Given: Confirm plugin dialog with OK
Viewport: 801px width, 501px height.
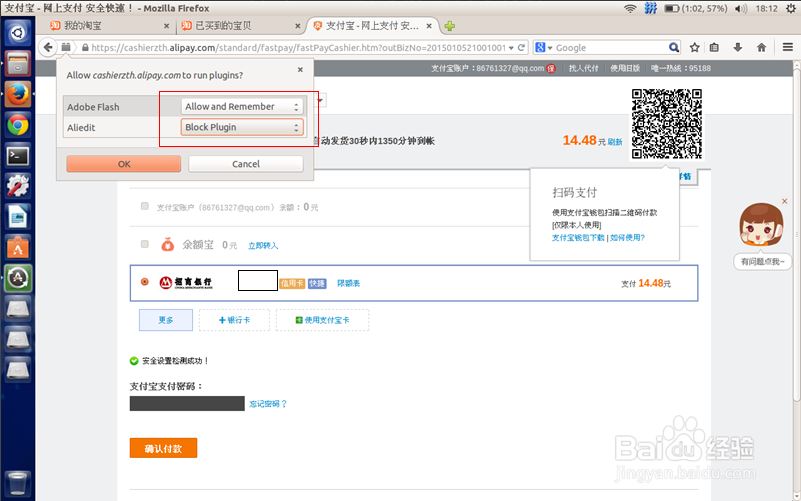Looking at the screenshot, I should click(124, 164).
